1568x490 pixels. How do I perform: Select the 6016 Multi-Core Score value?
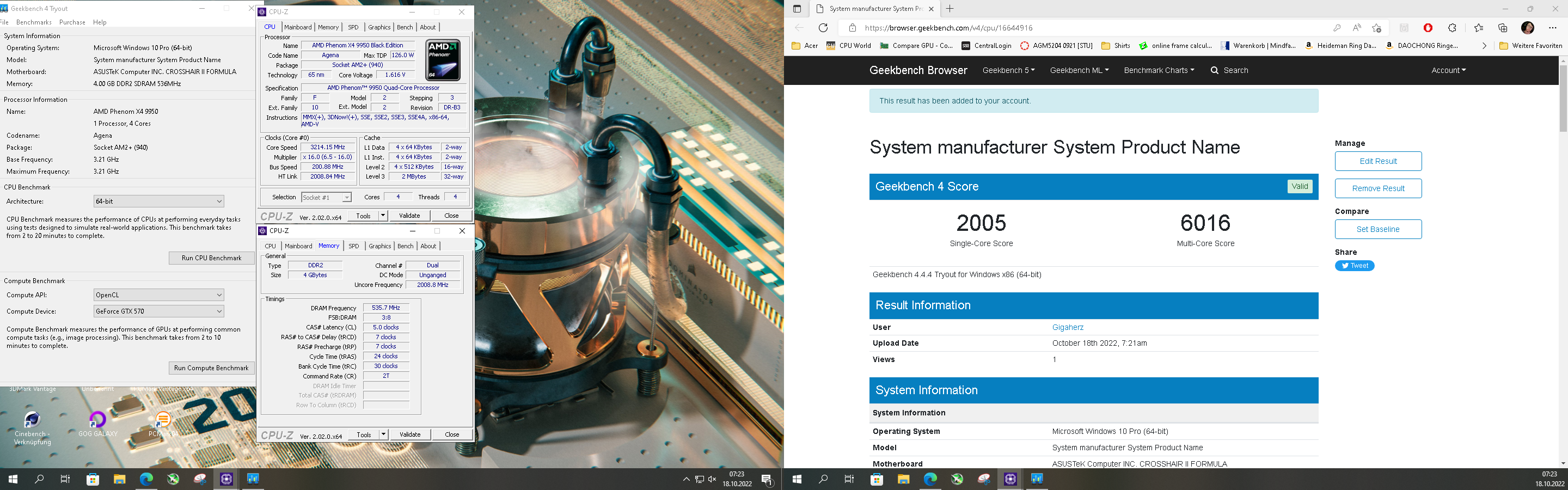click(x=1205, y=223)
